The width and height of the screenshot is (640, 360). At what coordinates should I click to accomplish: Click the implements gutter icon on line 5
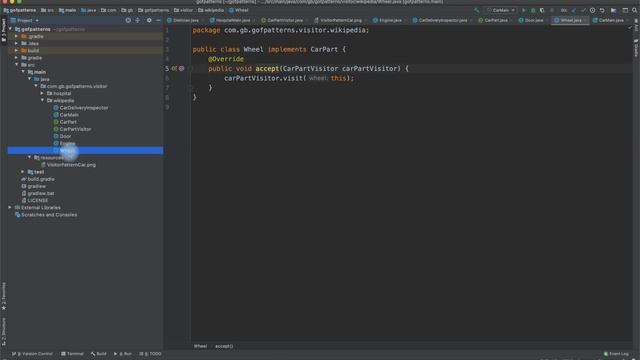point(174,69)
